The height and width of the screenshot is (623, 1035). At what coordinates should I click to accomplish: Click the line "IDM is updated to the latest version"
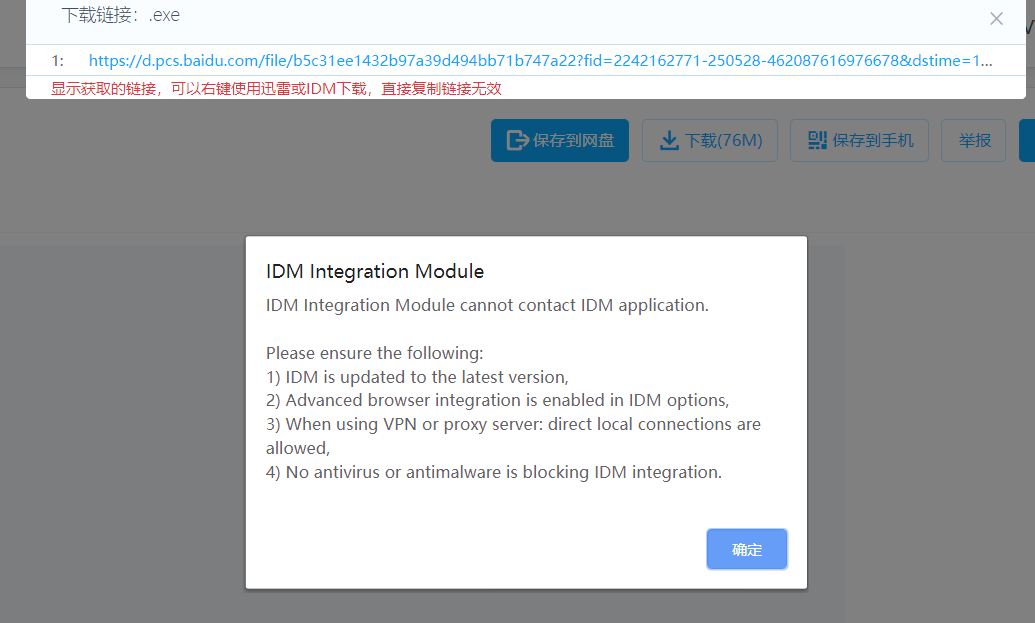(417, 377)
